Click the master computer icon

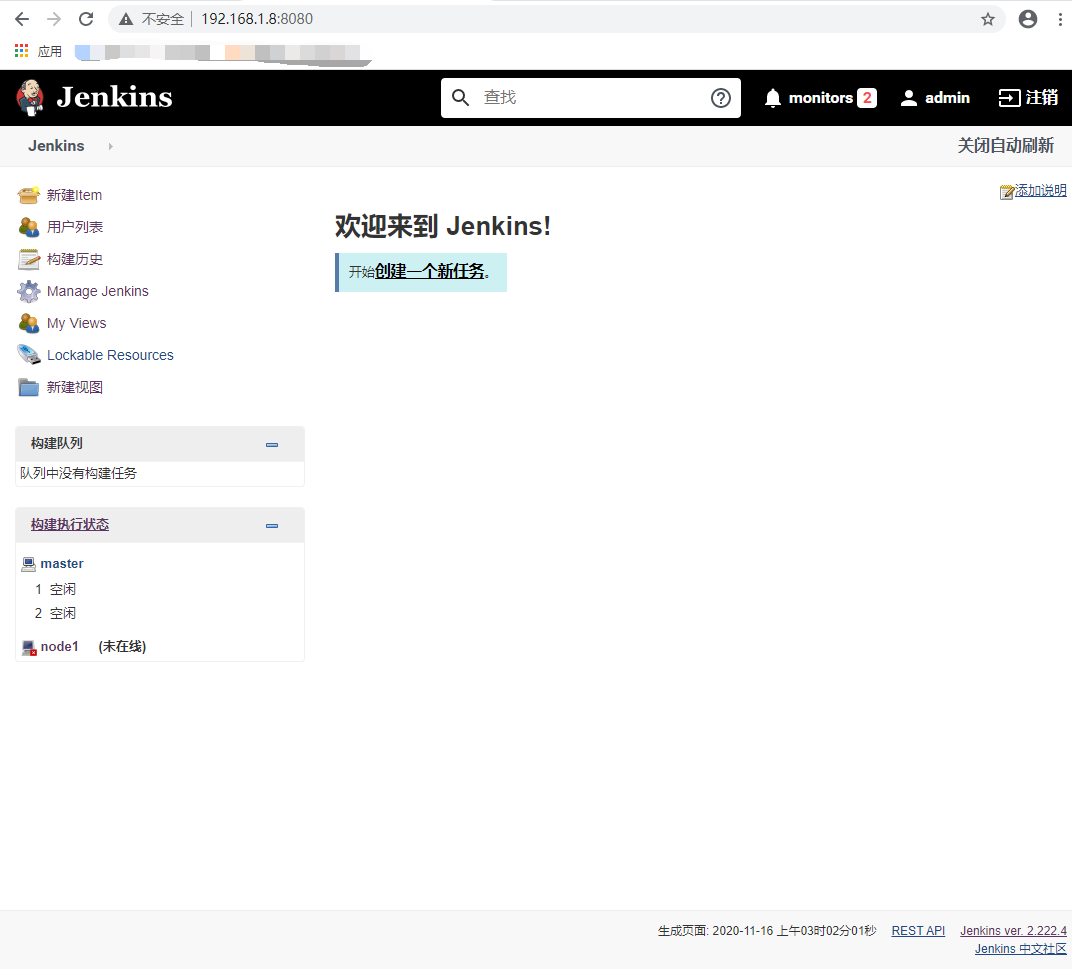pyautogui.click(x=29, y=564)
